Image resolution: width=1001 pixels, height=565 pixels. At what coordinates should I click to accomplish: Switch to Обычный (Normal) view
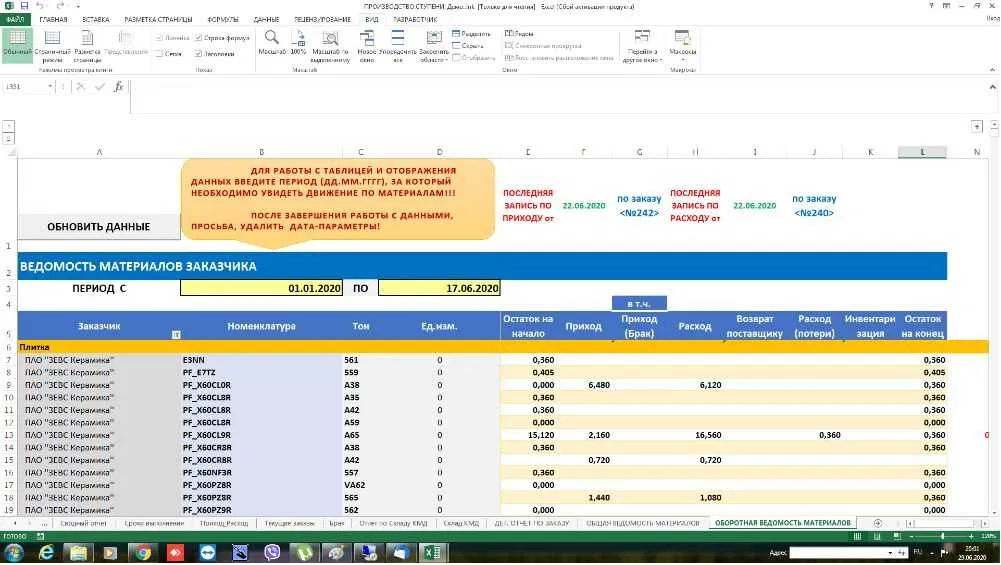pos(17,45)
